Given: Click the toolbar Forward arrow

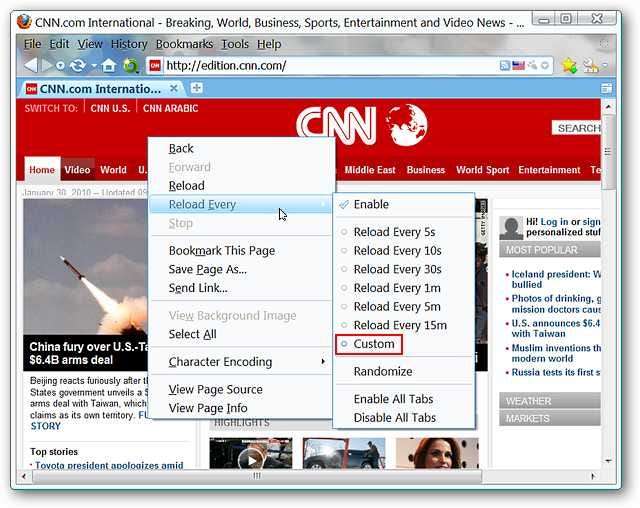Looking at the screenshot, I should 47,65.
